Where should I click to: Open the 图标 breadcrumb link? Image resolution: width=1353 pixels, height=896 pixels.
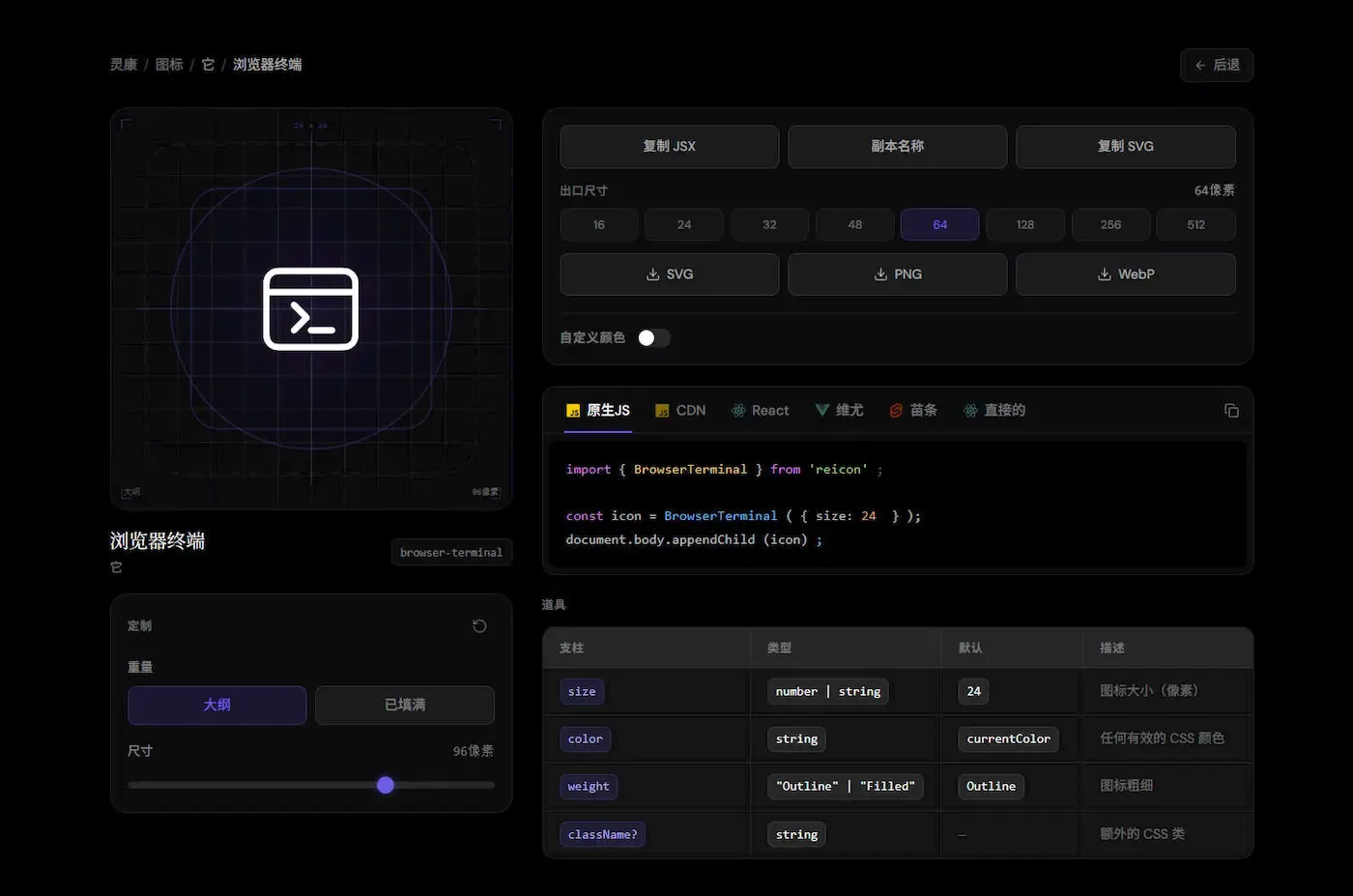pos(169,65)
